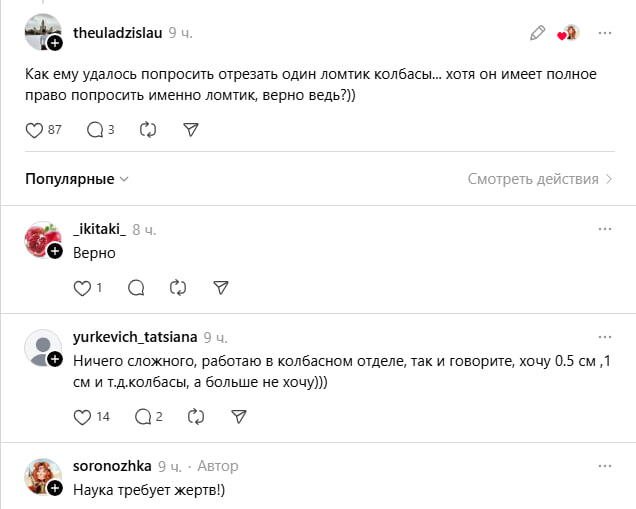This screenshot has width=636, height=509.
Task: Reply to _ikitaki_ comment
Action: click(x=136, y=288)
